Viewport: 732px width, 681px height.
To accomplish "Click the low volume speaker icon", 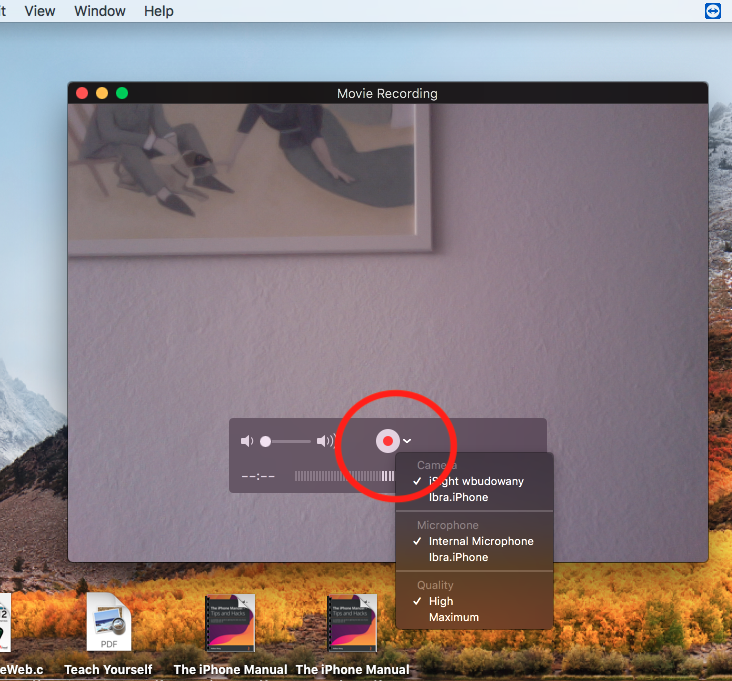I will pyautogui.click(x=247, y=441).
